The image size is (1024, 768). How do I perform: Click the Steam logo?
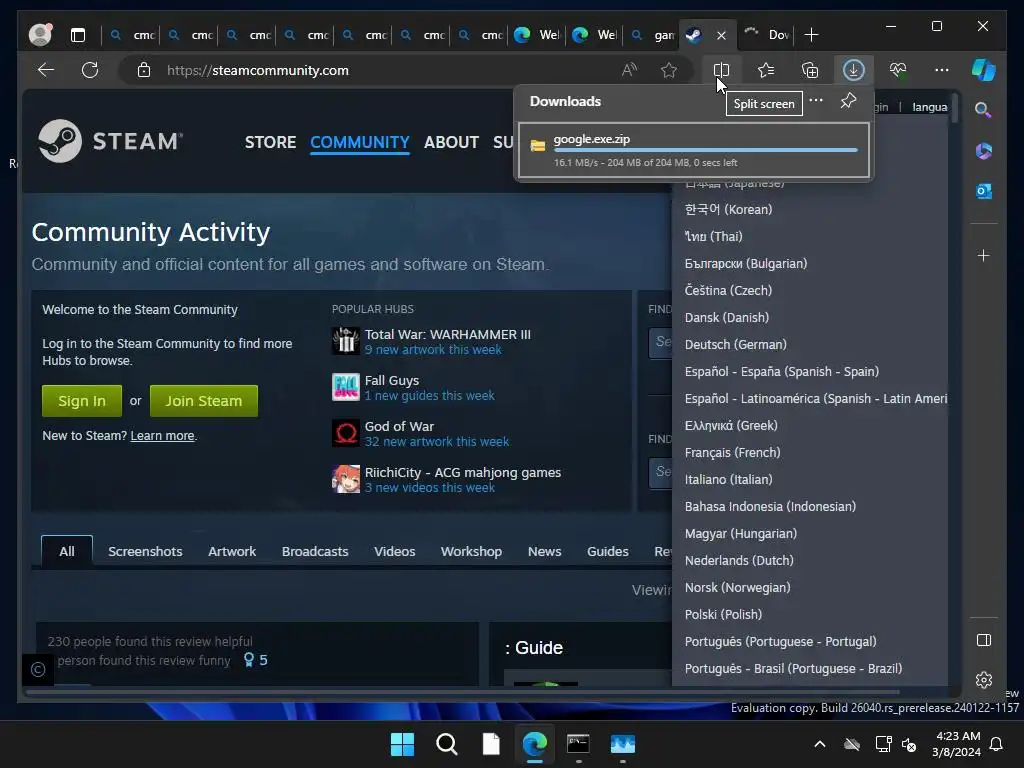110,141
